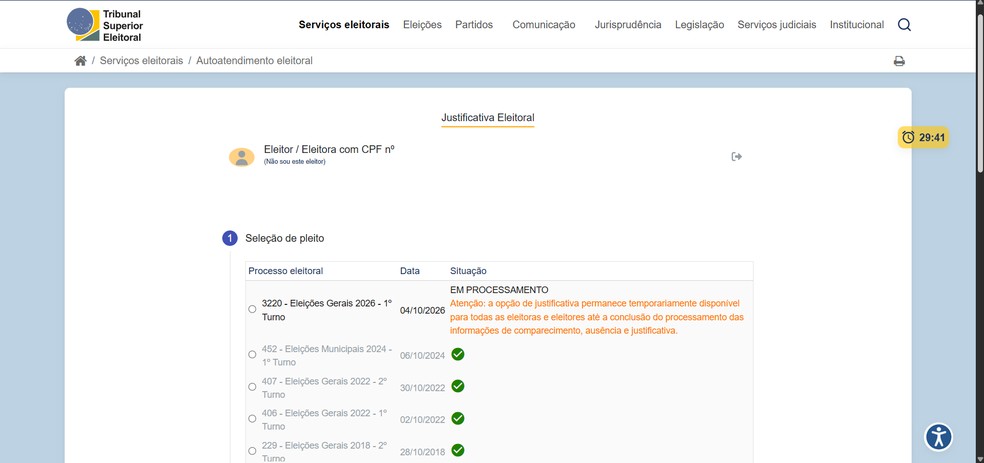The height and width of the screenshot is (463, 984).
Task: Click green check for 2018 2º Turno
Action: [458, 450]
